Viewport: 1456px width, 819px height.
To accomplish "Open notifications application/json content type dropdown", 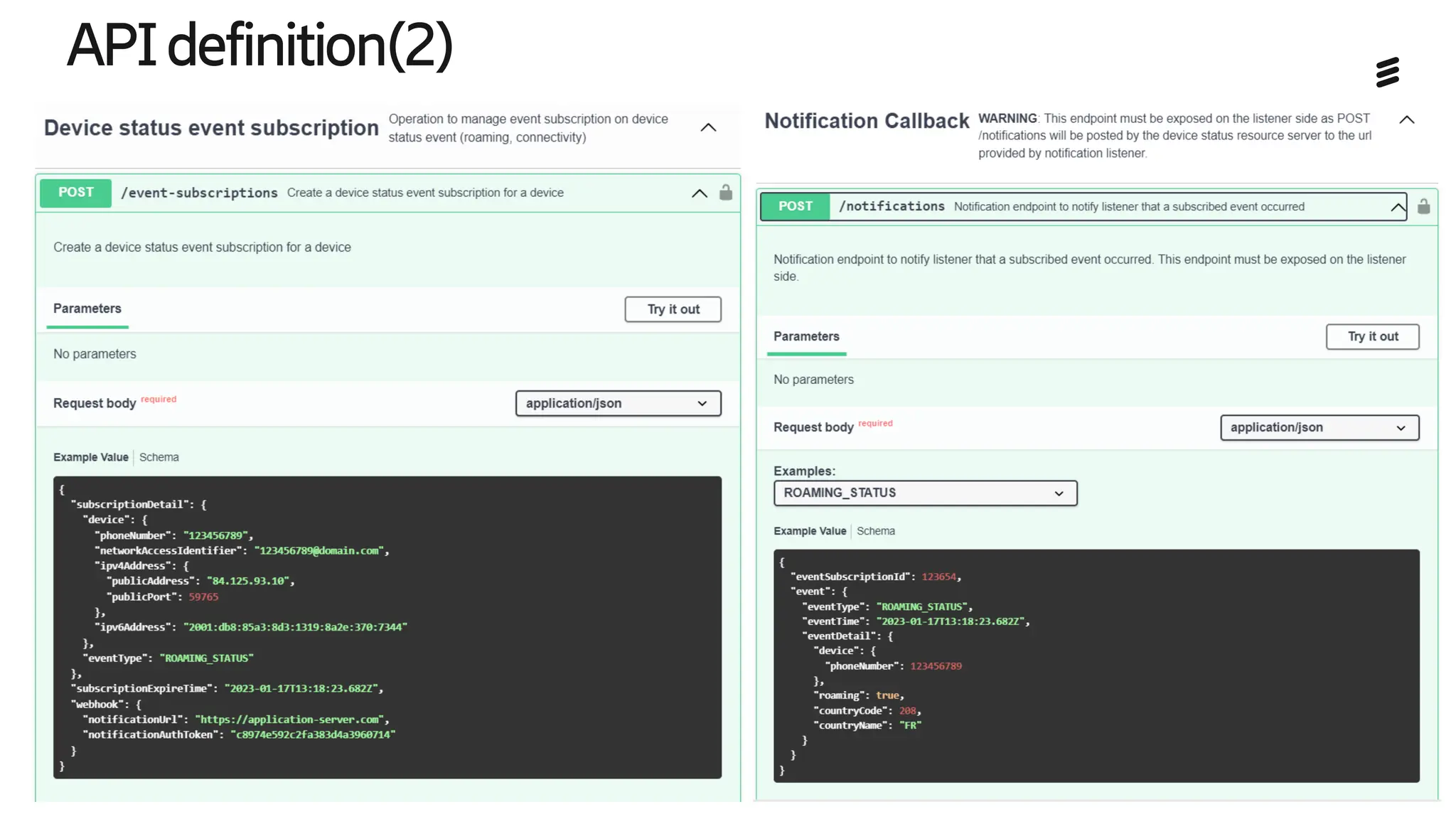I will click(1319, 428).
